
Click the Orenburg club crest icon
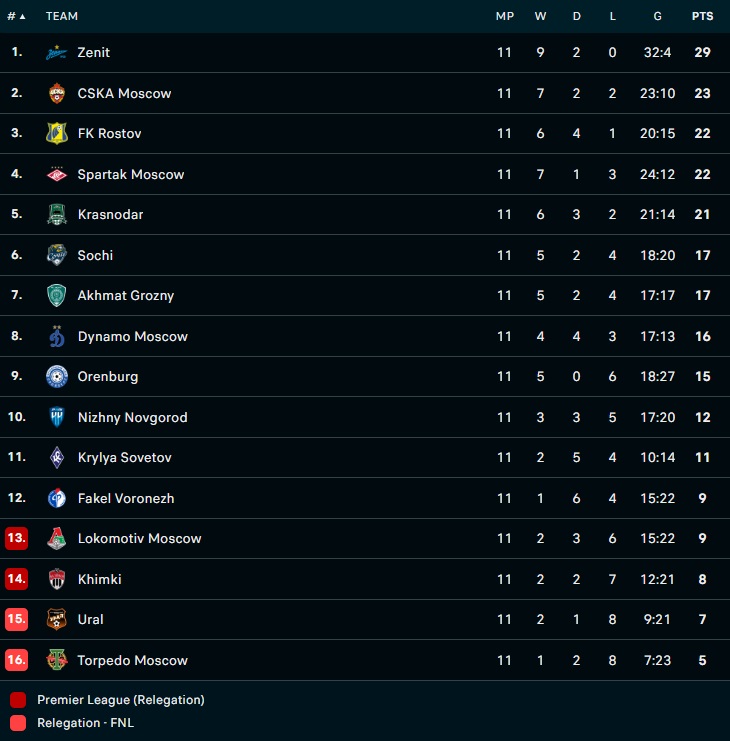(x=57, y=377)
